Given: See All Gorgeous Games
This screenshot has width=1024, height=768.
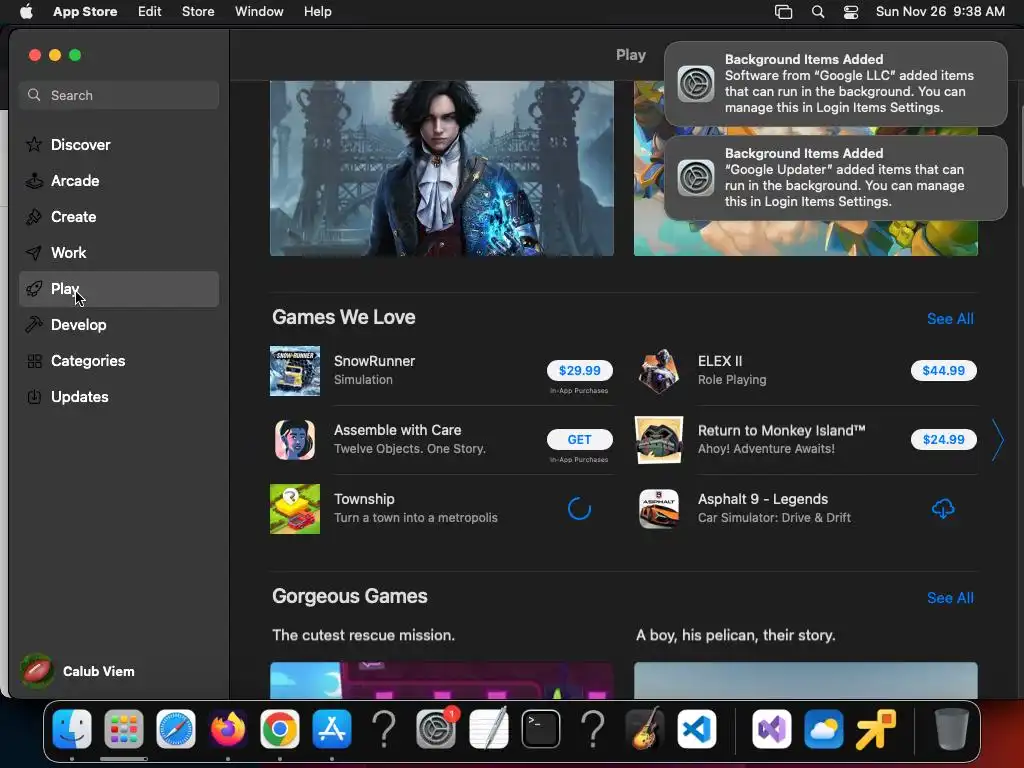Looking at the screenshot, I should 950,598.
